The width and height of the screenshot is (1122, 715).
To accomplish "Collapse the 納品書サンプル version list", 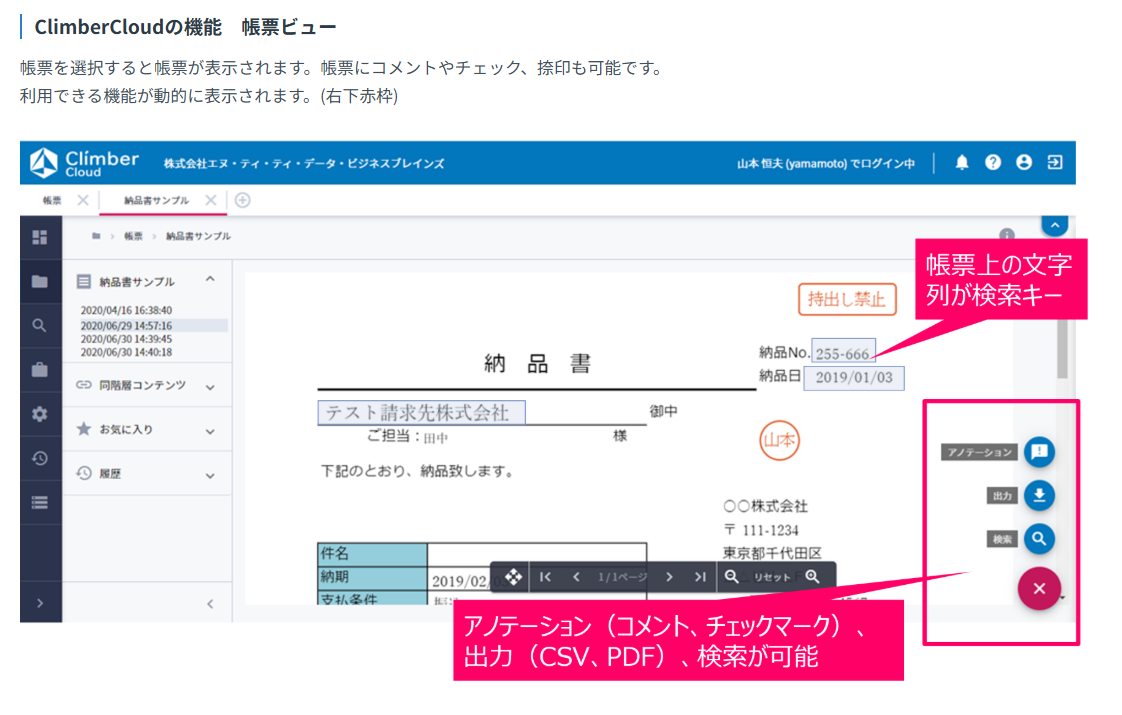I will pos(210,280).
